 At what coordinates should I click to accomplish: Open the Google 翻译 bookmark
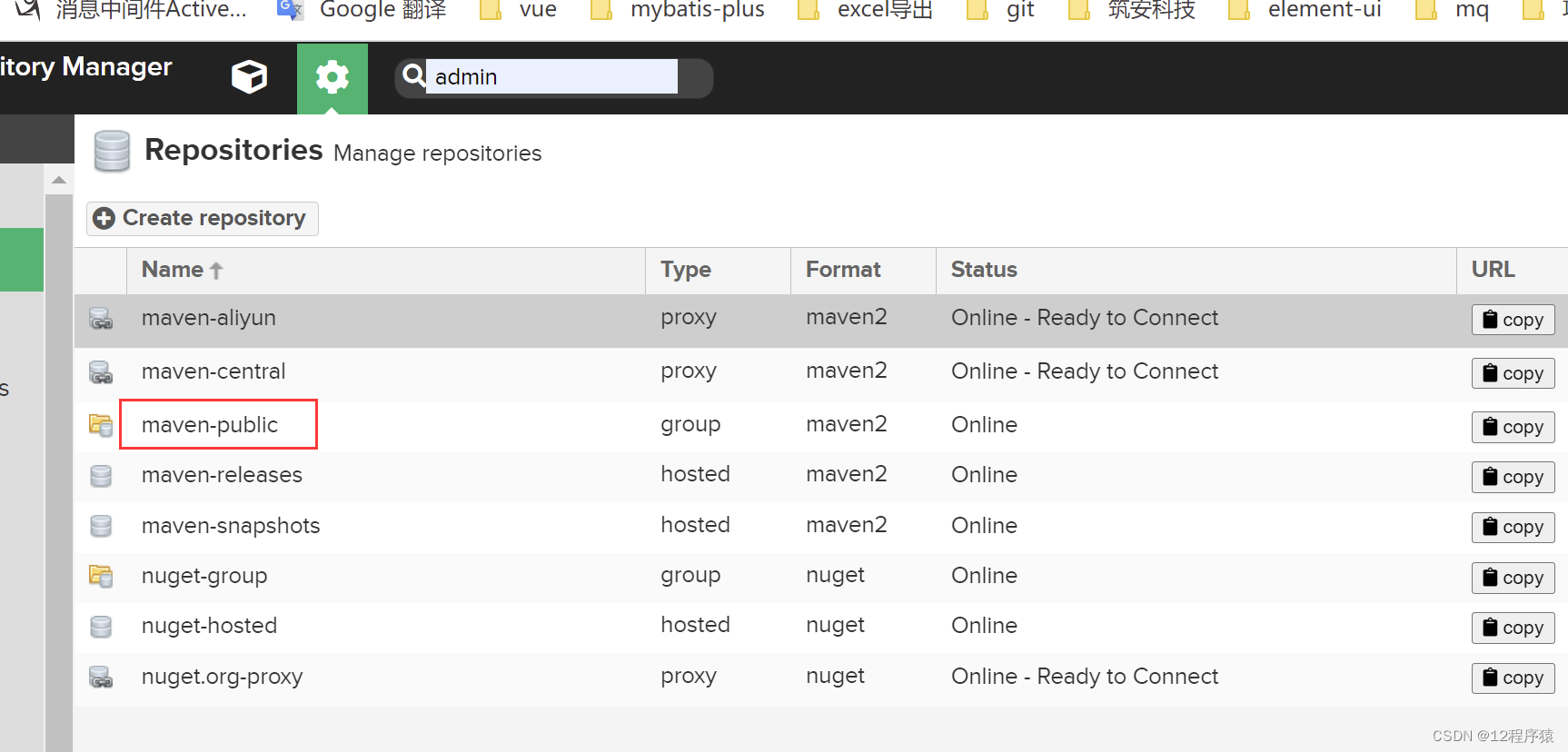362,11
